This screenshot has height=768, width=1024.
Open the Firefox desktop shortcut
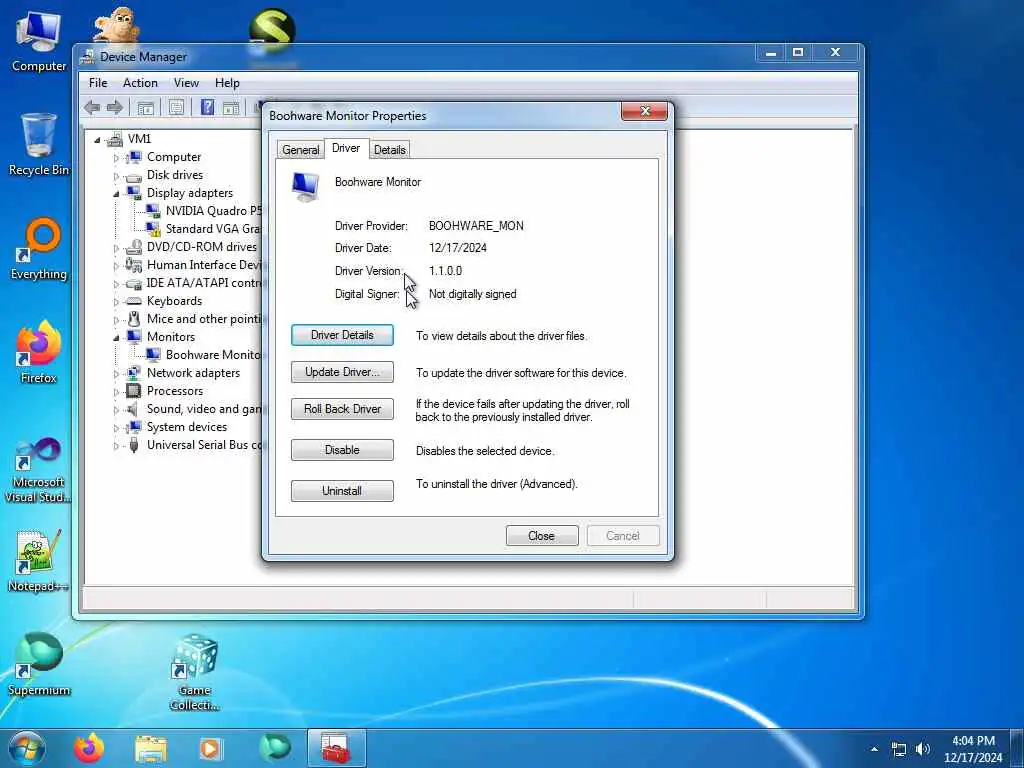coord(39,353)
